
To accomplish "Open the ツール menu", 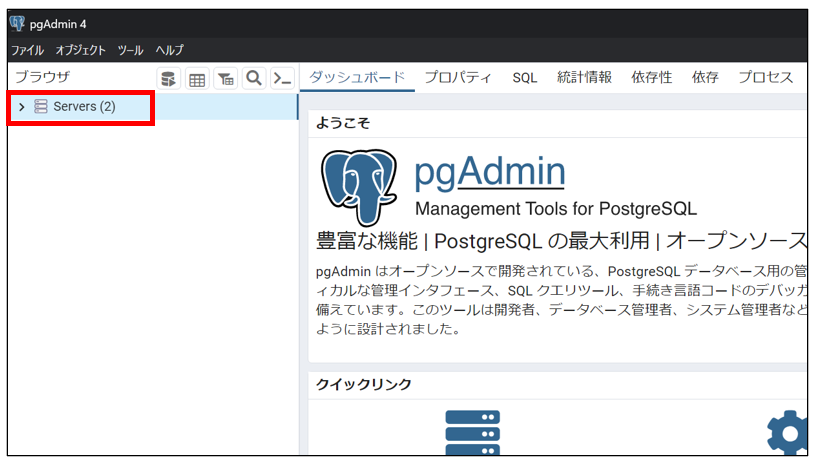I will coord(130,50).
